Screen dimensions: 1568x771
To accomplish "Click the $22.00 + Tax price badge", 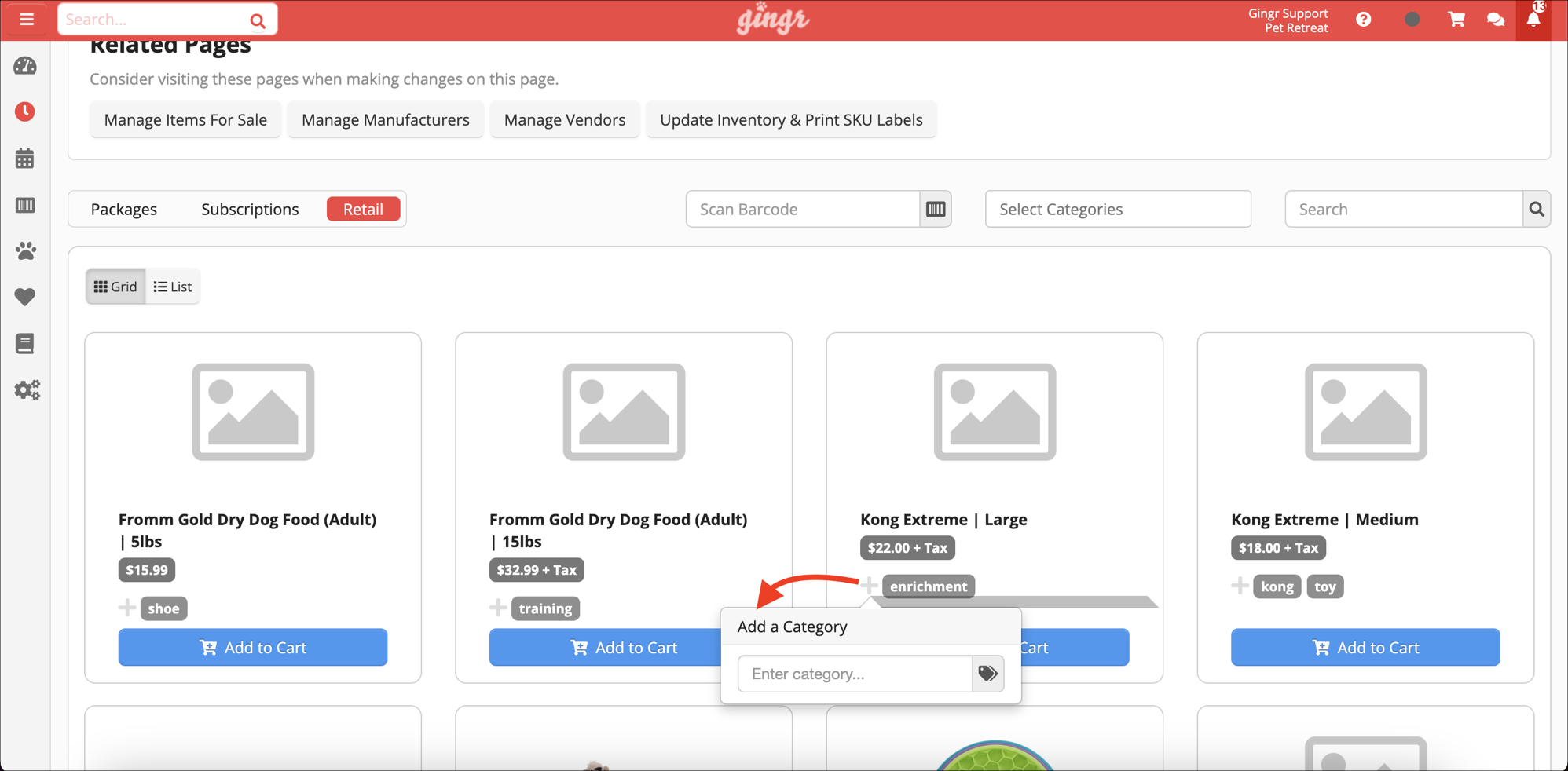I will pos(907,547).
